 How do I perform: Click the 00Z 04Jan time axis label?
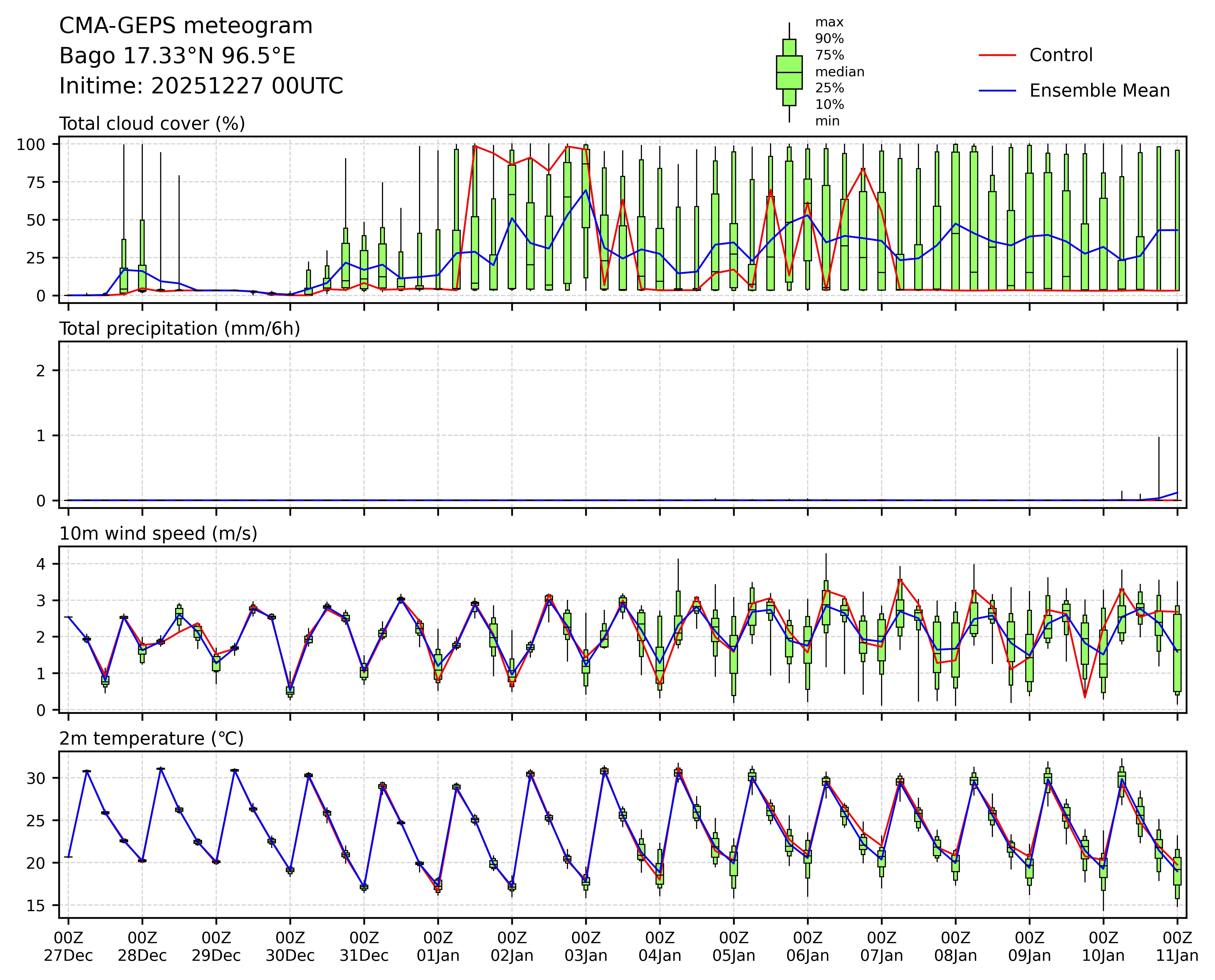pos(660,947)
